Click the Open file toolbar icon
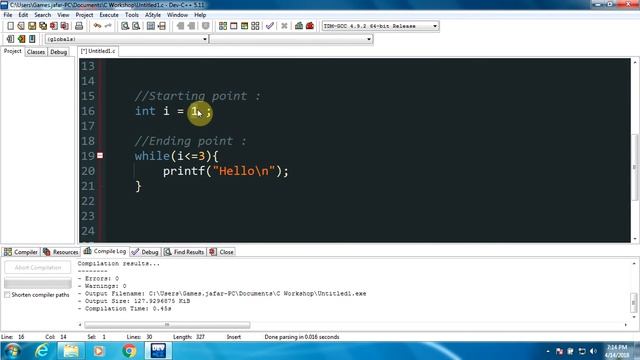Screen dimensions: 640x360 21,26
